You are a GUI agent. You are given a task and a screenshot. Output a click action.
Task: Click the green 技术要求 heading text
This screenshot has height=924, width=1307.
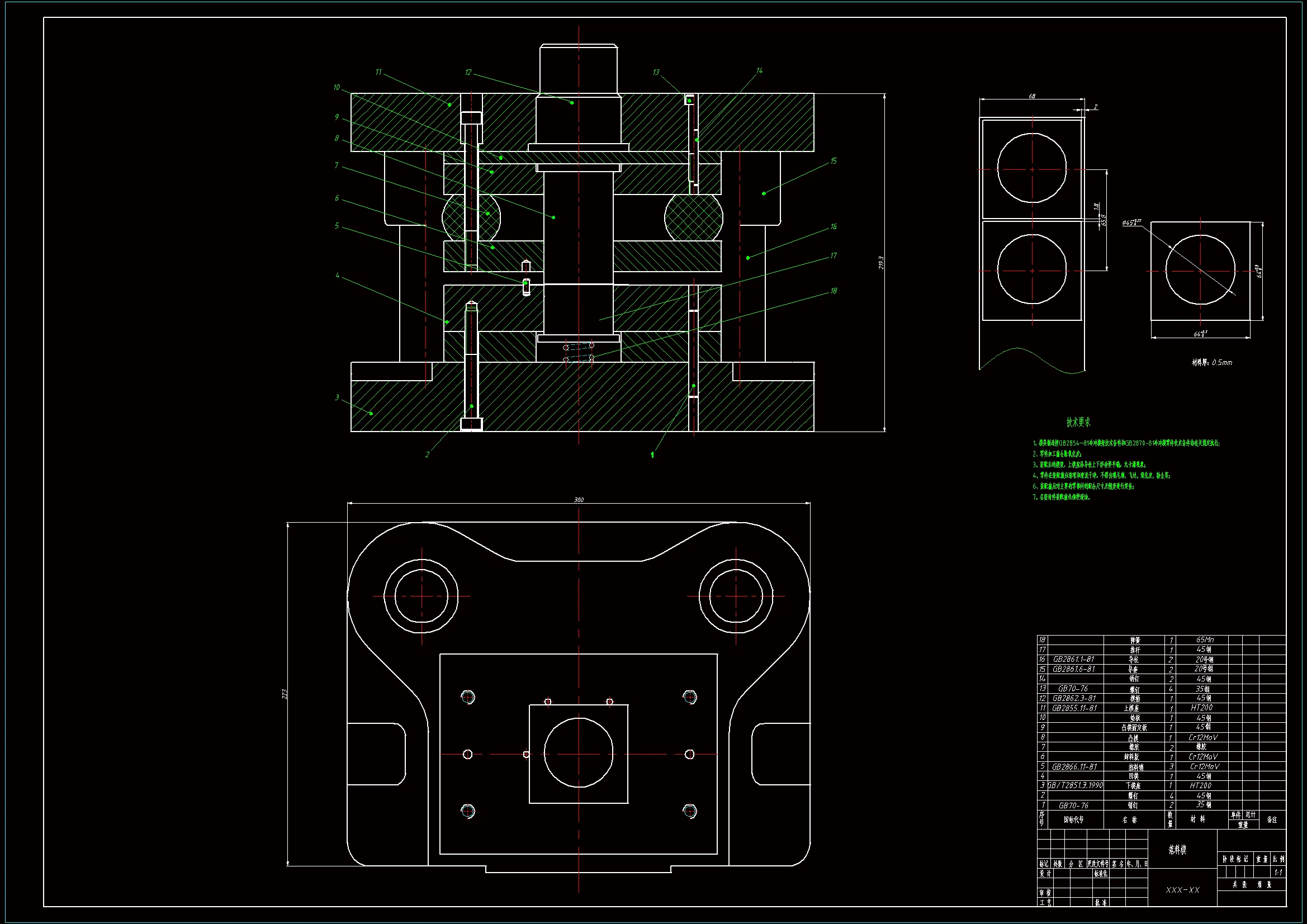(x=1078, y=423)
